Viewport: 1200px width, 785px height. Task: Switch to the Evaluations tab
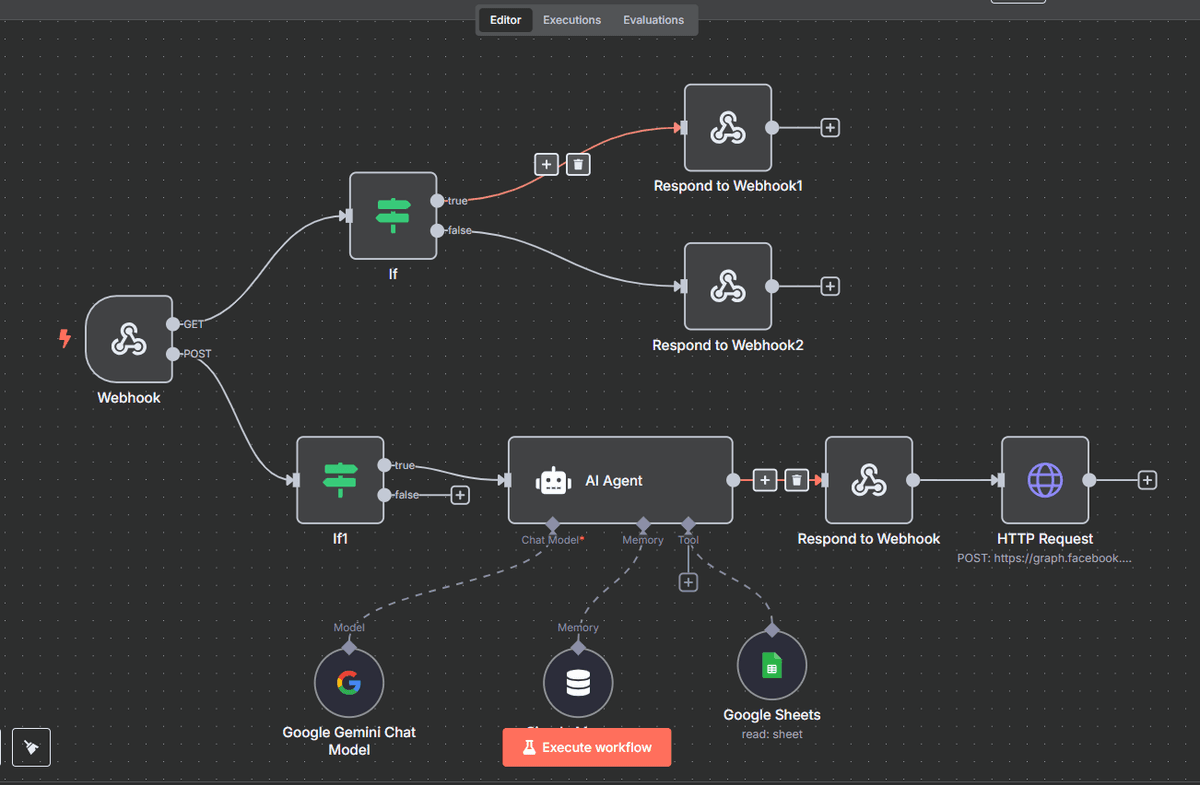653,20
